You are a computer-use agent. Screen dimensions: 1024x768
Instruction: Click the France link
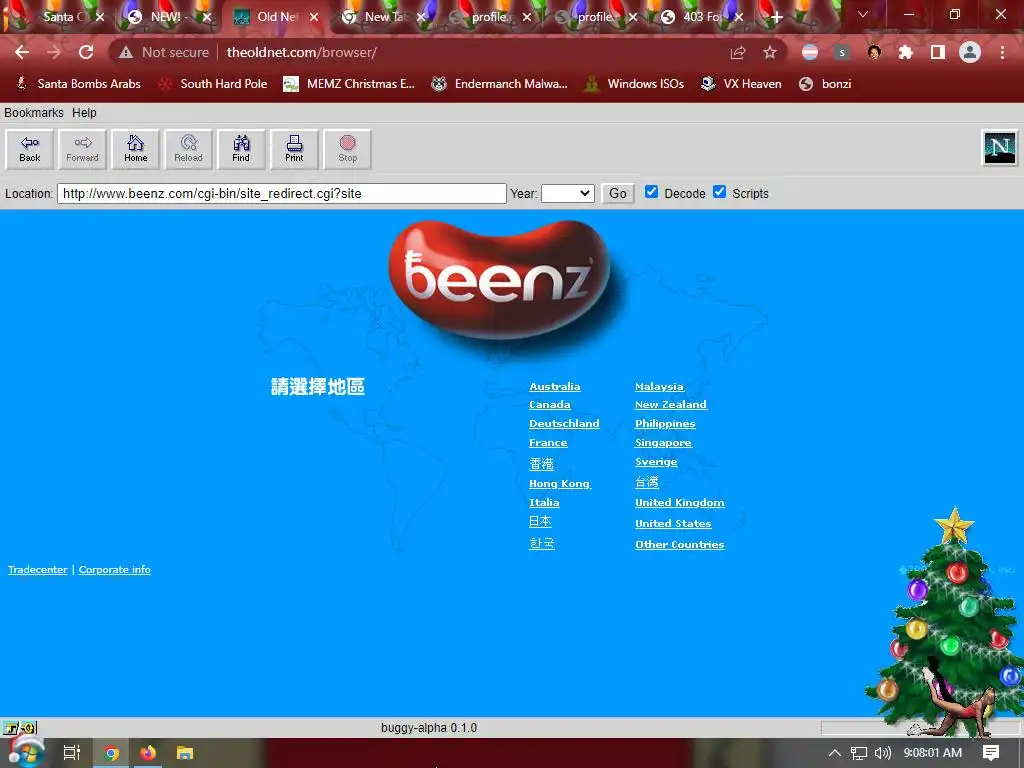[548, 443]
